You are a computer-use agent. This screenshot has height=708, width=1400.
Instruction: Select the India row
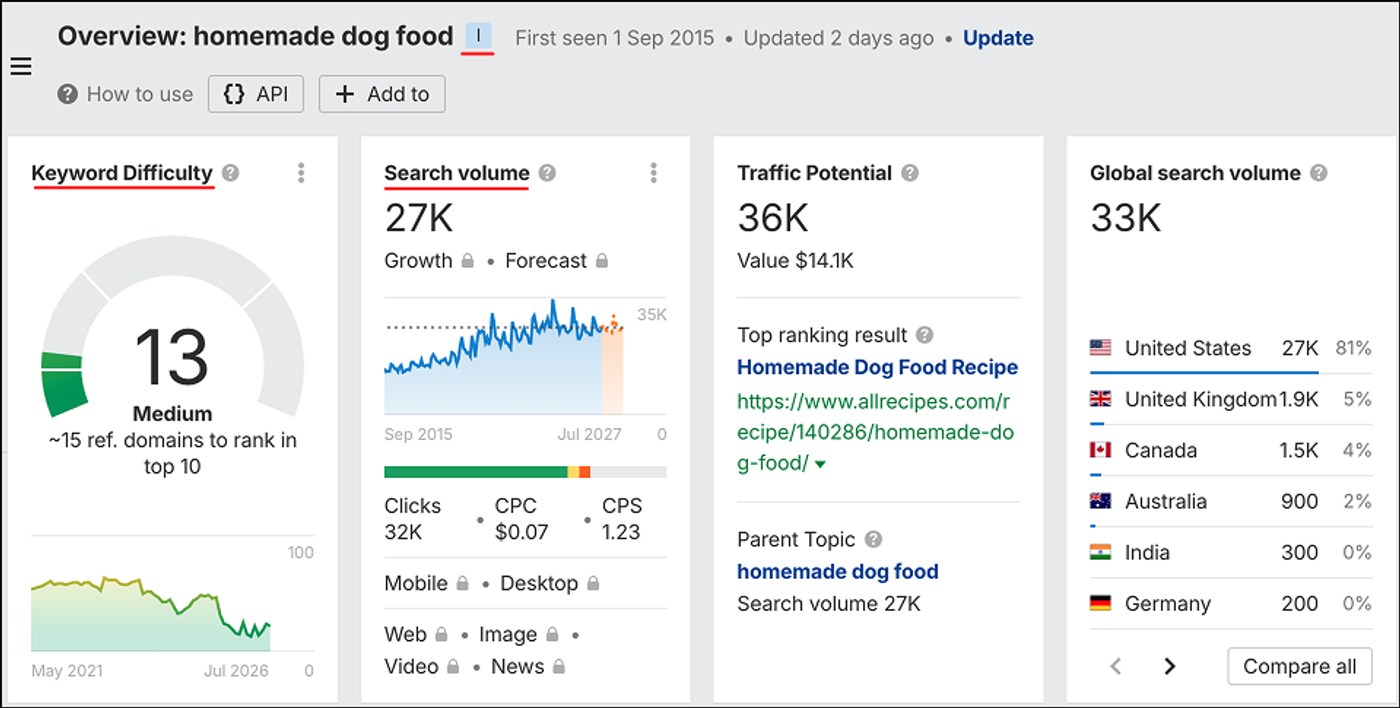1230,552
